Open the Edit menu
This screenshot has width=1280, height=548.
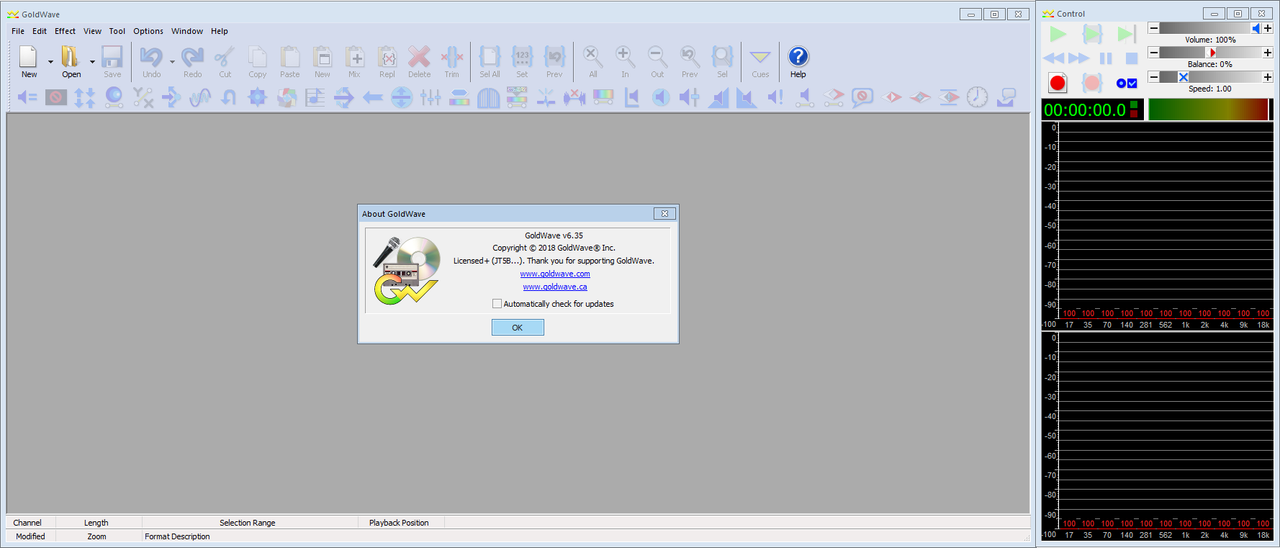39,31
